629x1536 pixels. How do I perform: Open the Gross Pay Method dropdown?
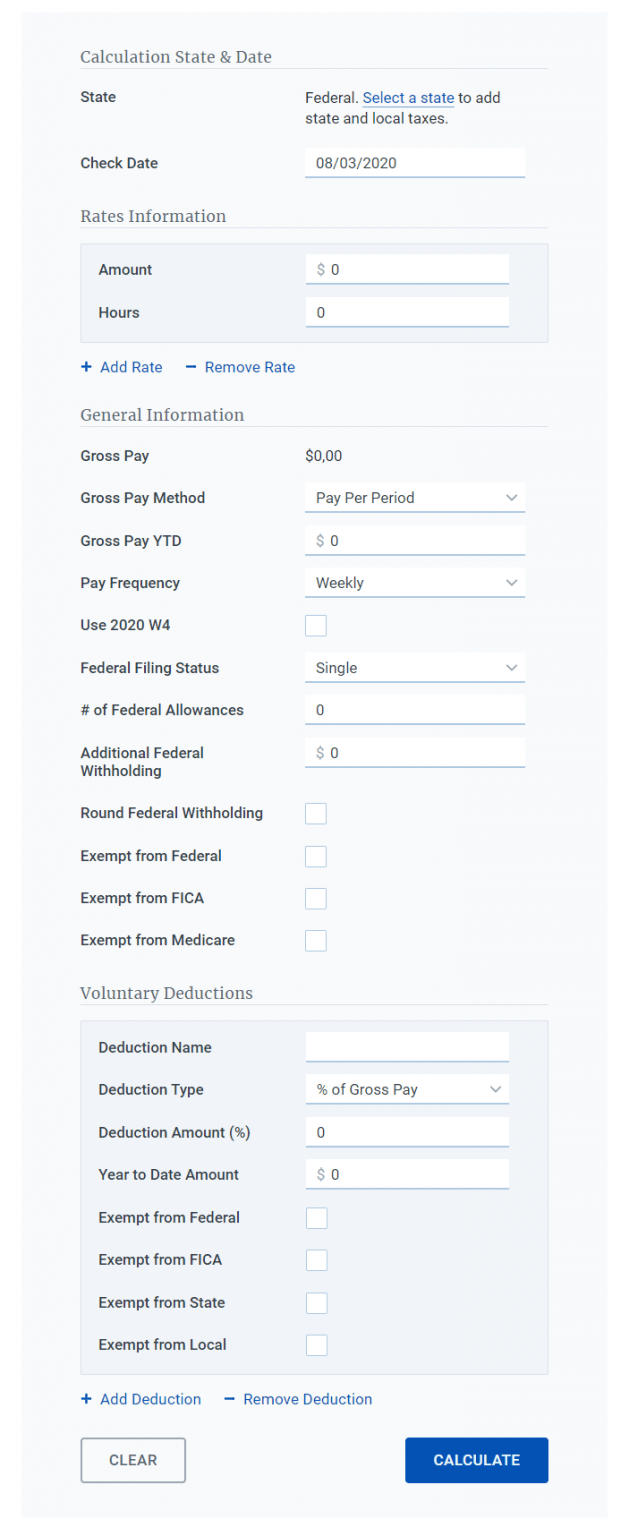click(x=415, y=497)
